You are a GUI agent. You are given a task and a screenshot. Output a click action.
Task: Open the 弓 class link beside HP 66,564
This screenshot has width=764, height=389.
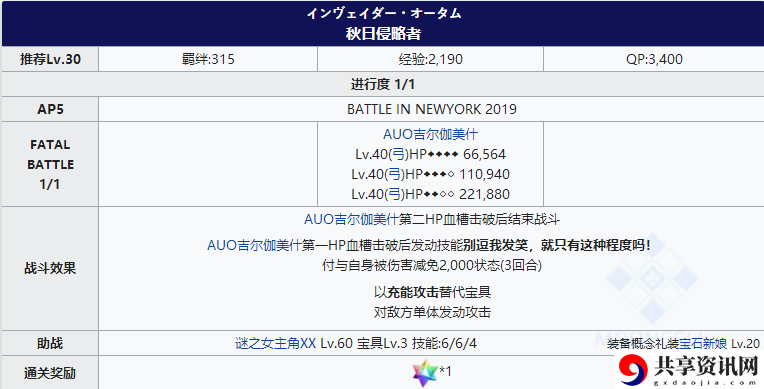click(398, 155)
